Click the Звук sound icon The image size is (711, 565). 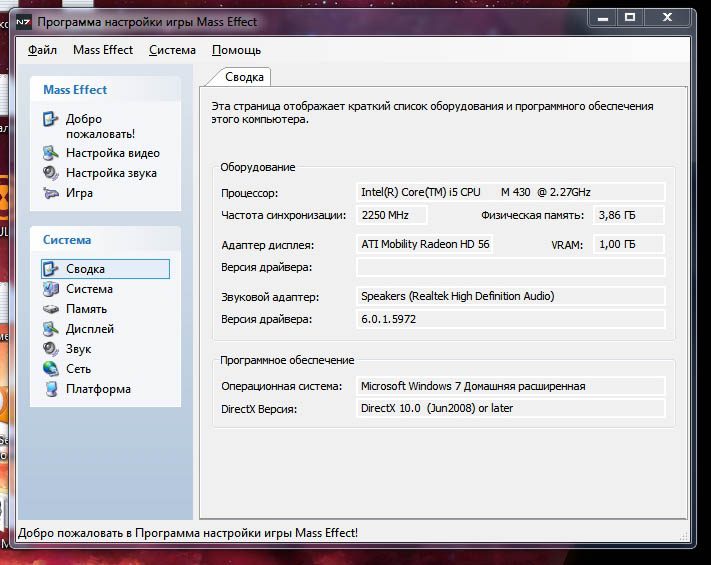pos(50,349)
